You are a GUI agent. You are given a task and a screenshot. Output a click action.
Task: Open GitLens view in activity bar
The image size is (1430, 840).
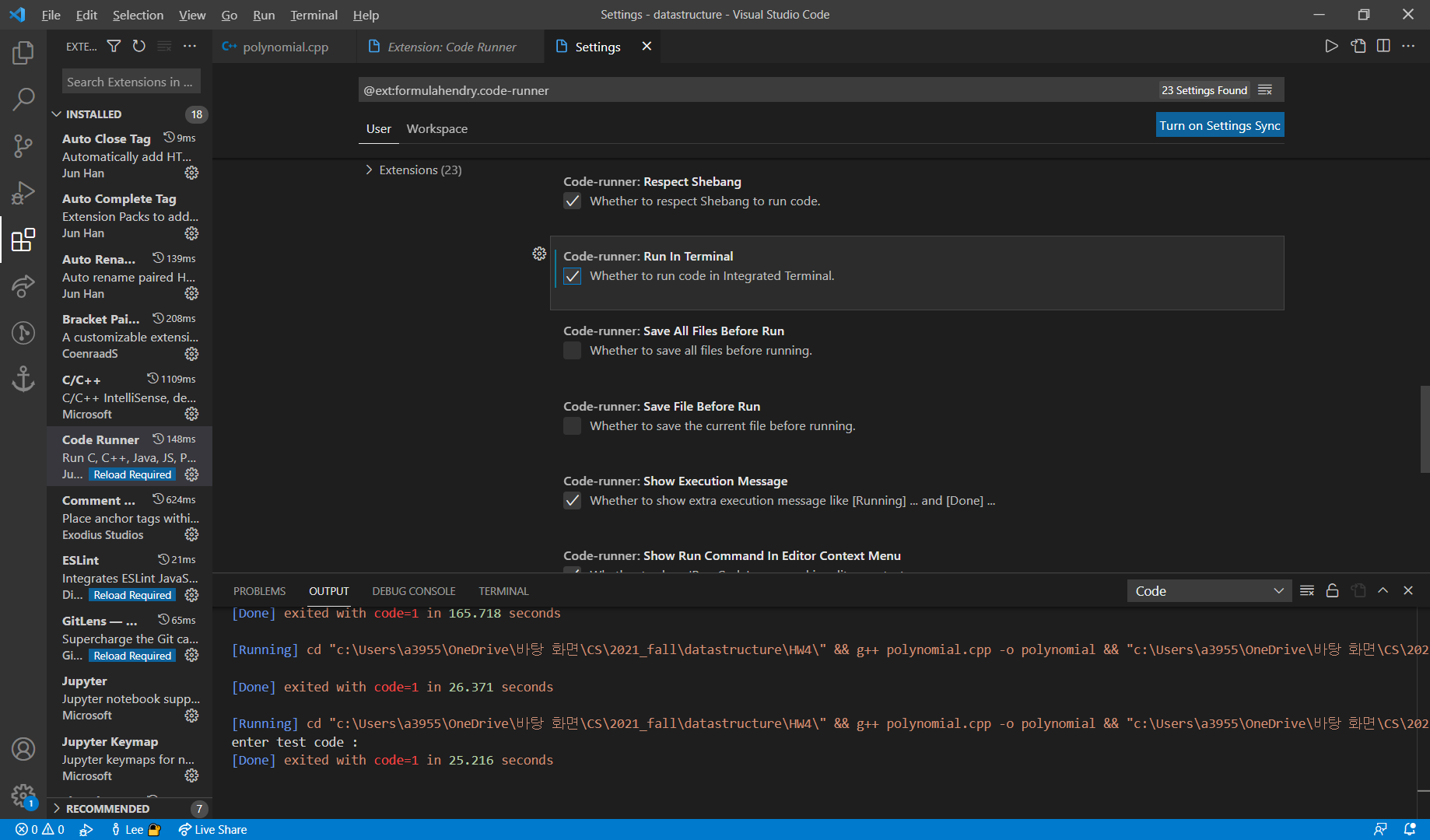coord(23,333)
